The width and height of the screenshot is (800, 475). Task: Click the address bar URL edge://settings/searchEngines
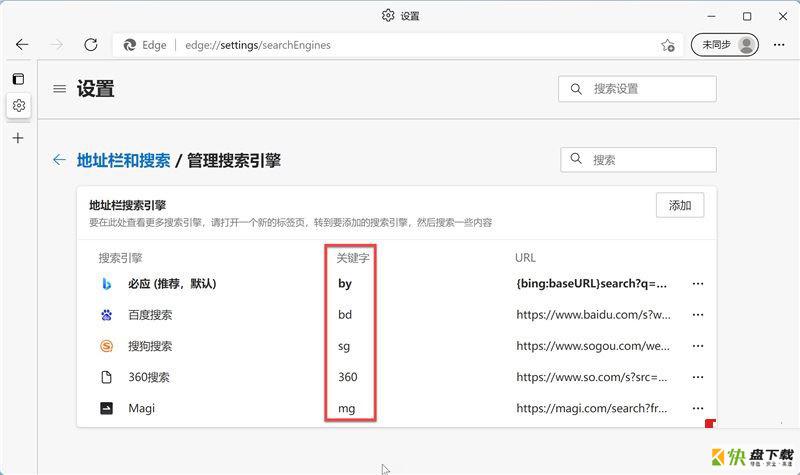(258, 45)
